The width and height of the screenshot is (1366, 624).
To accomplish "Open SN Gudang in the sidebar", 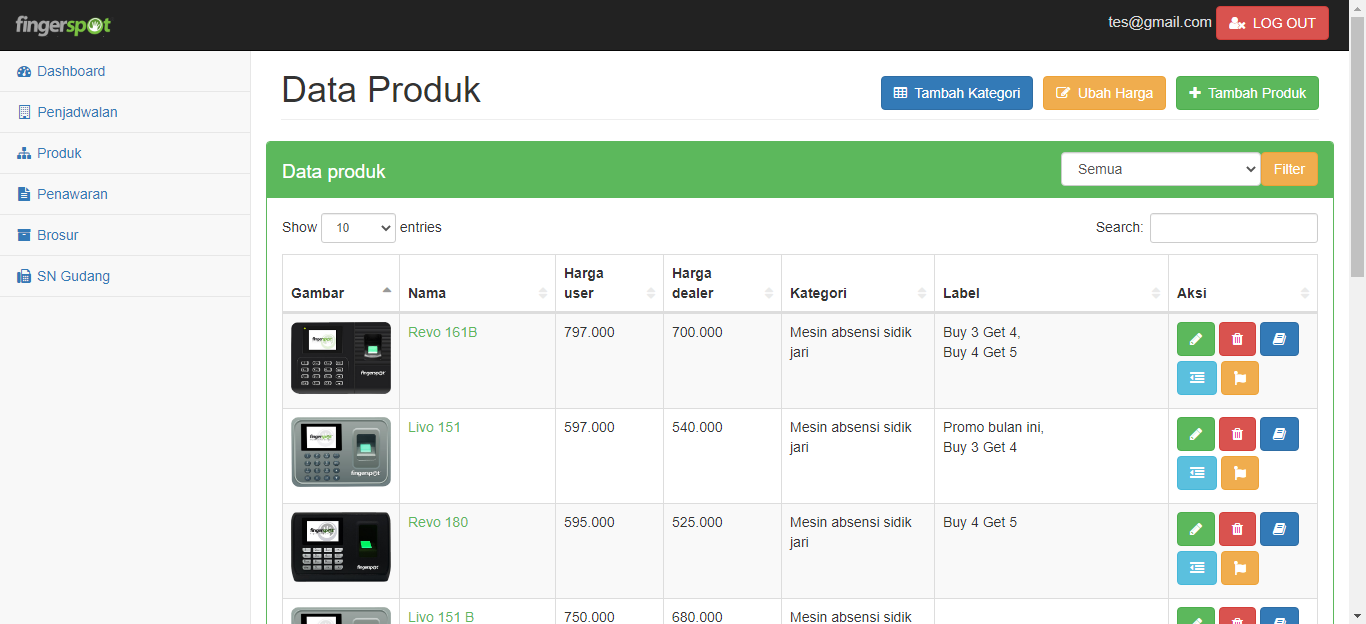I will pyautogui.click(x=73, y=276).
